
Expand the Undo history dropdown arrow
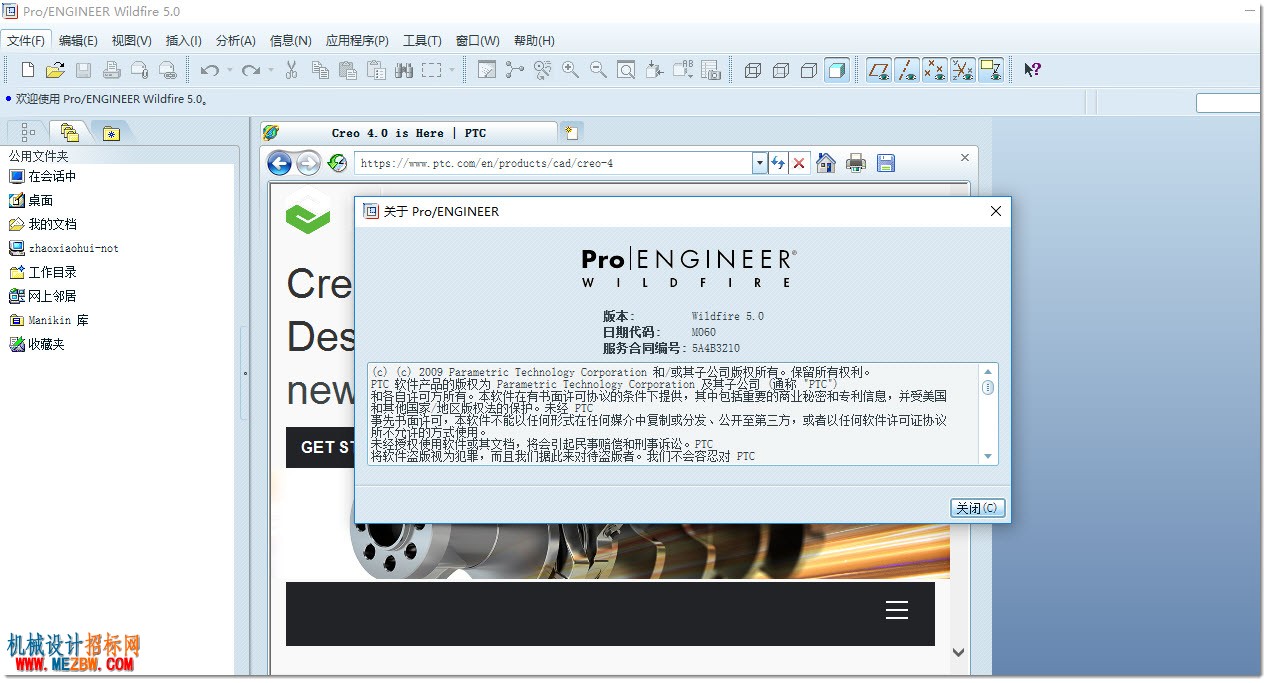point(230,70)
